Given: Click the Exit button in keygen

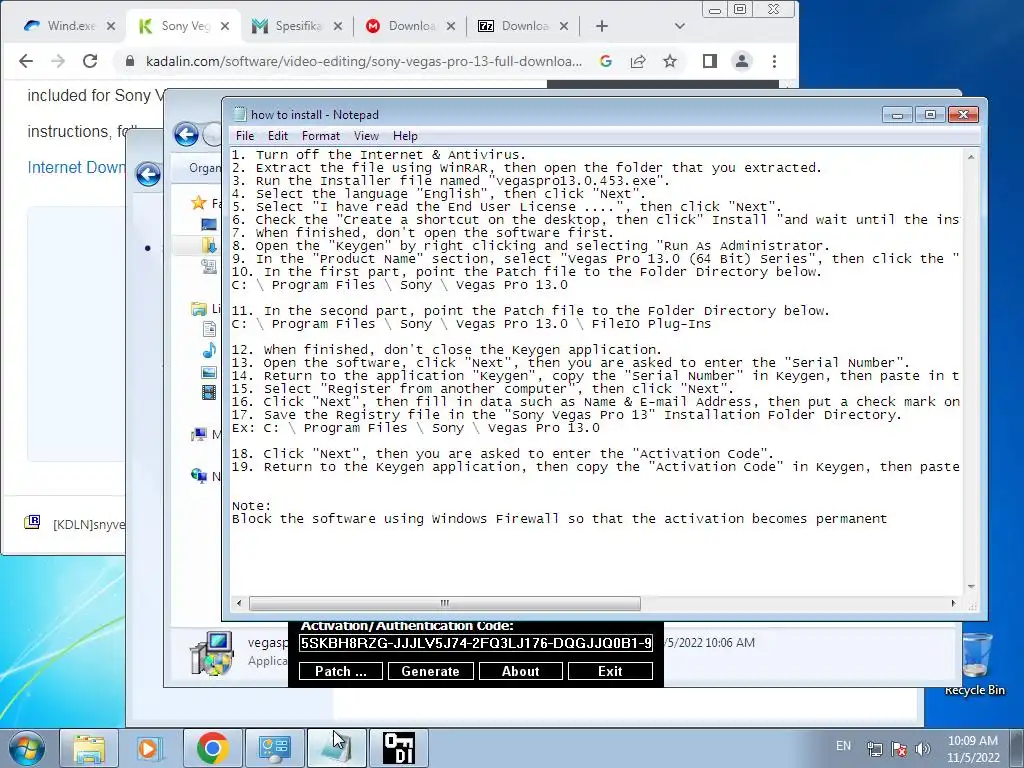Looking at the screenshot, I should point(610,671).
